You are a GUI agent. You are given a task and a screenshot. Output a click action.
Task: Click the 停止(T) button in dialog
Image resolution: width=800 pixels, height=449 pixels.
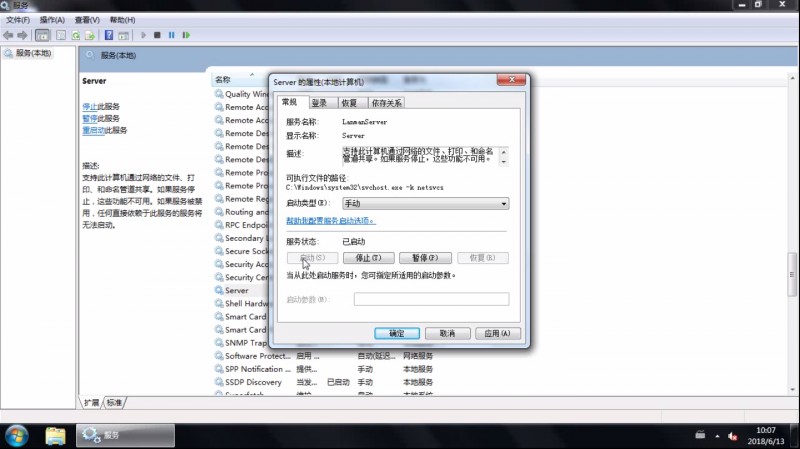click(368, 258)
